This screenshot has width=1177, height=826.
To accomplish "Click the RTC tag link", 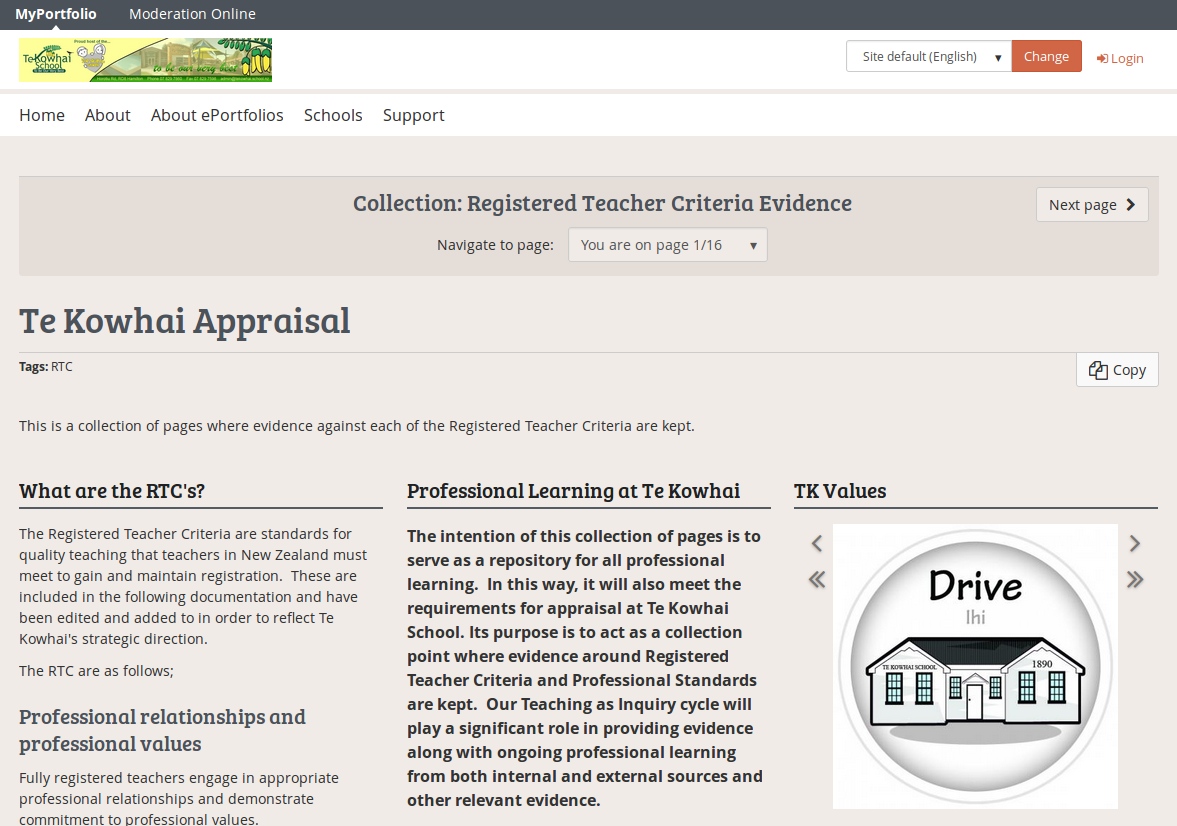I will tap(62, 366).
